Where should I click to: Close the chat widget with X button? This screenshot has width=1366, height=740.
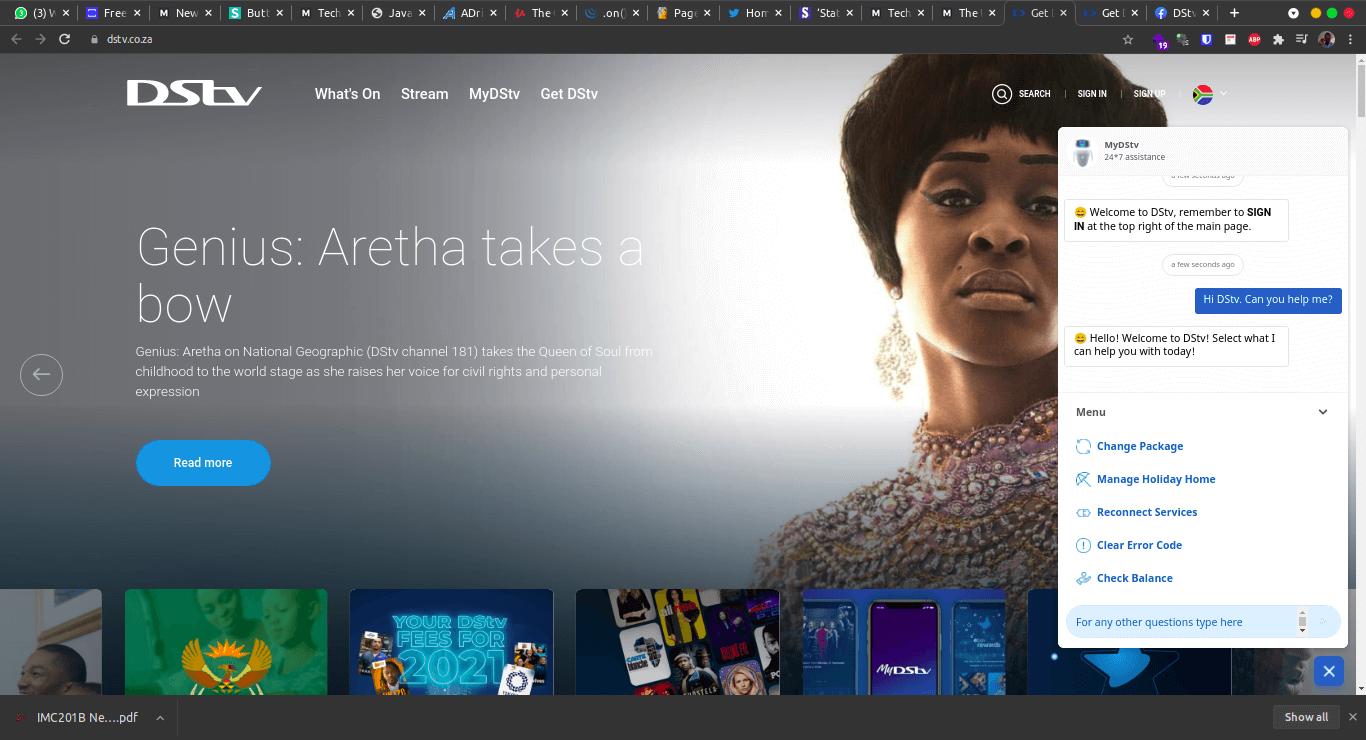point(1329,672)
